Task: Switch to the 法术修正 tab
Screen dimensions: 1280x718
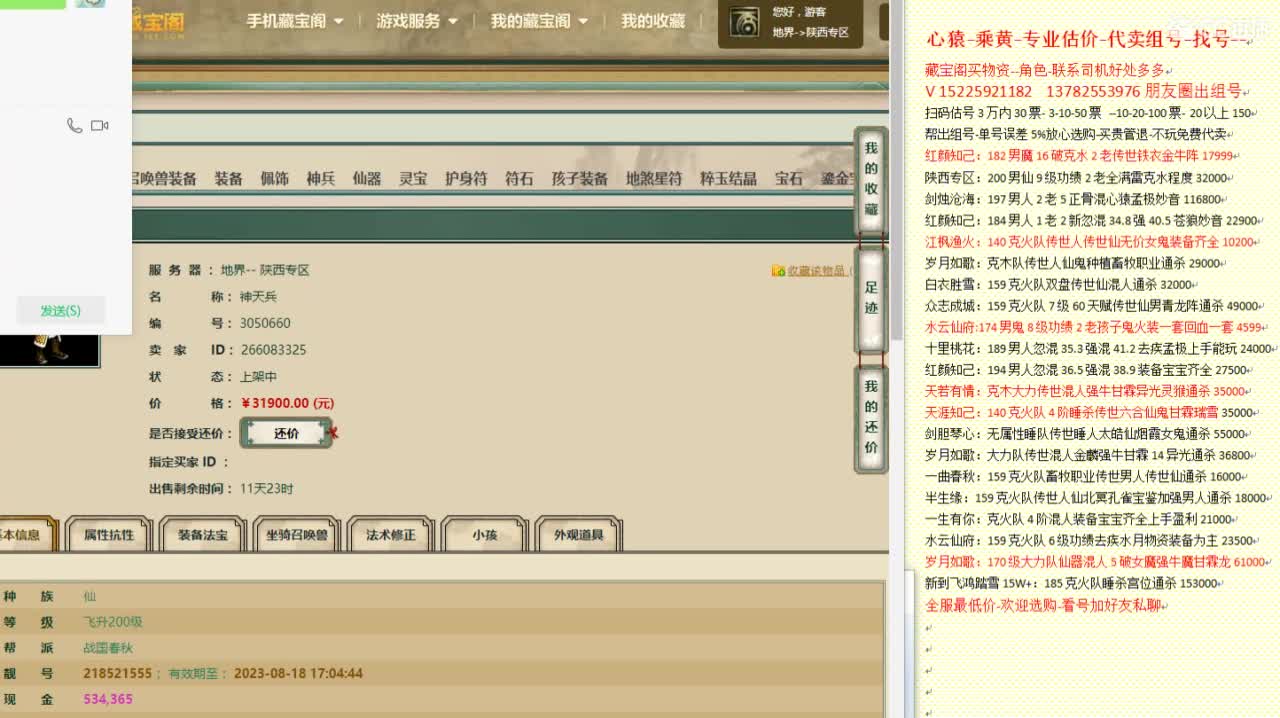Action: (390, 535)
